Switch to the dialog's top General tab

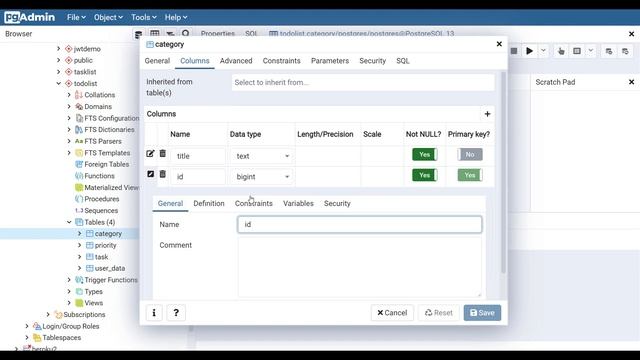coord(157,61)
